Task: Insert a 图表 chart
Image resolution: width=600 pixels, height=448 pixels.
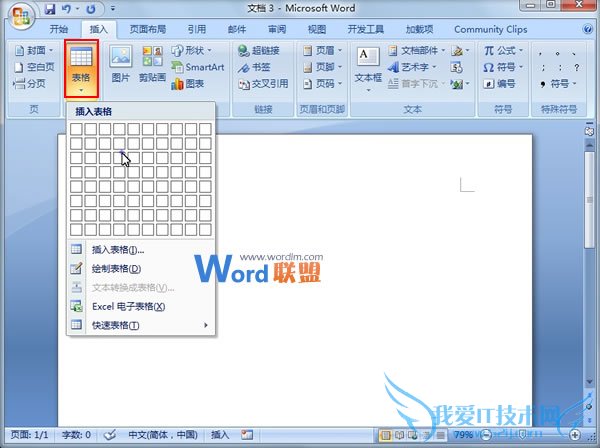Action: point(188,83)
